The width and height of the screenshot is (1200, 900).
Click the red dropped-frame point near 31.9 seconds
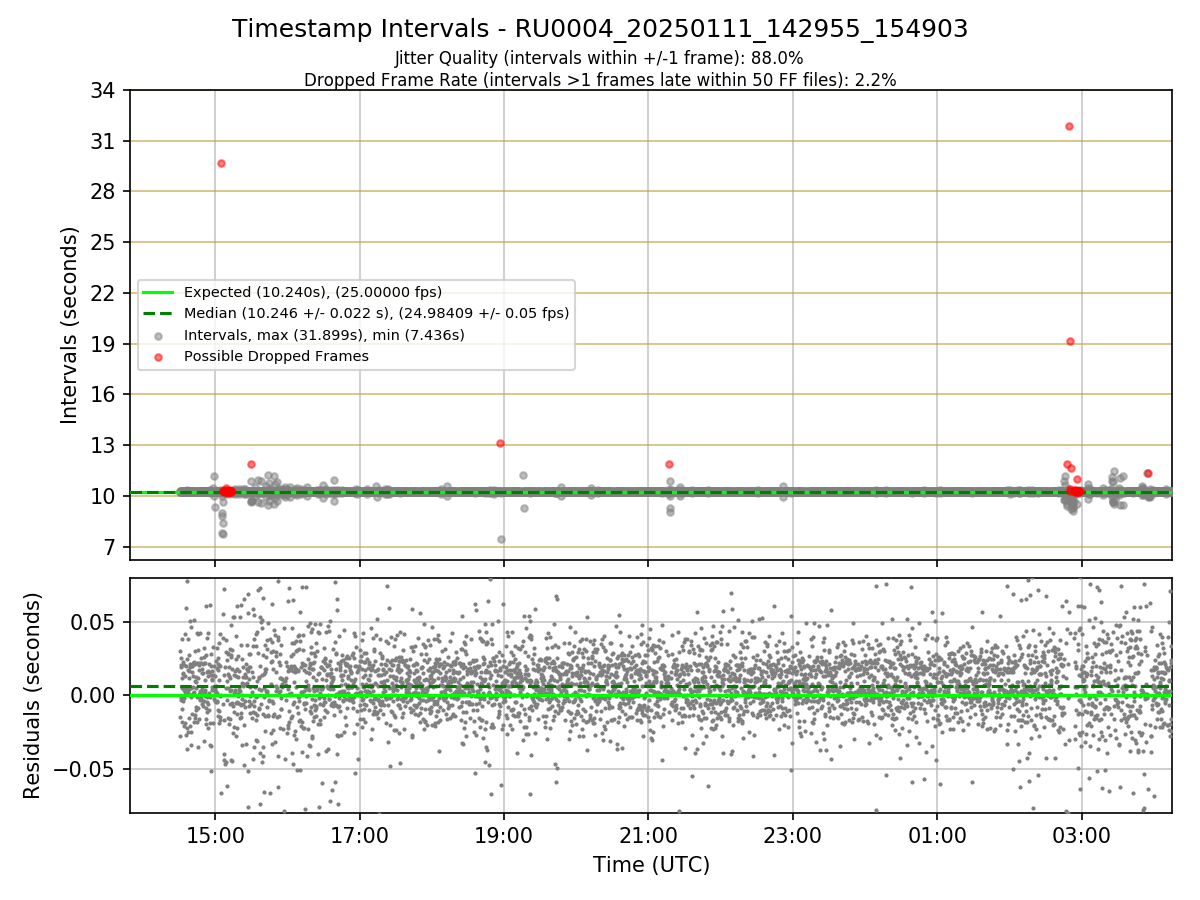pyautogui.click(x=1069, y=126)
